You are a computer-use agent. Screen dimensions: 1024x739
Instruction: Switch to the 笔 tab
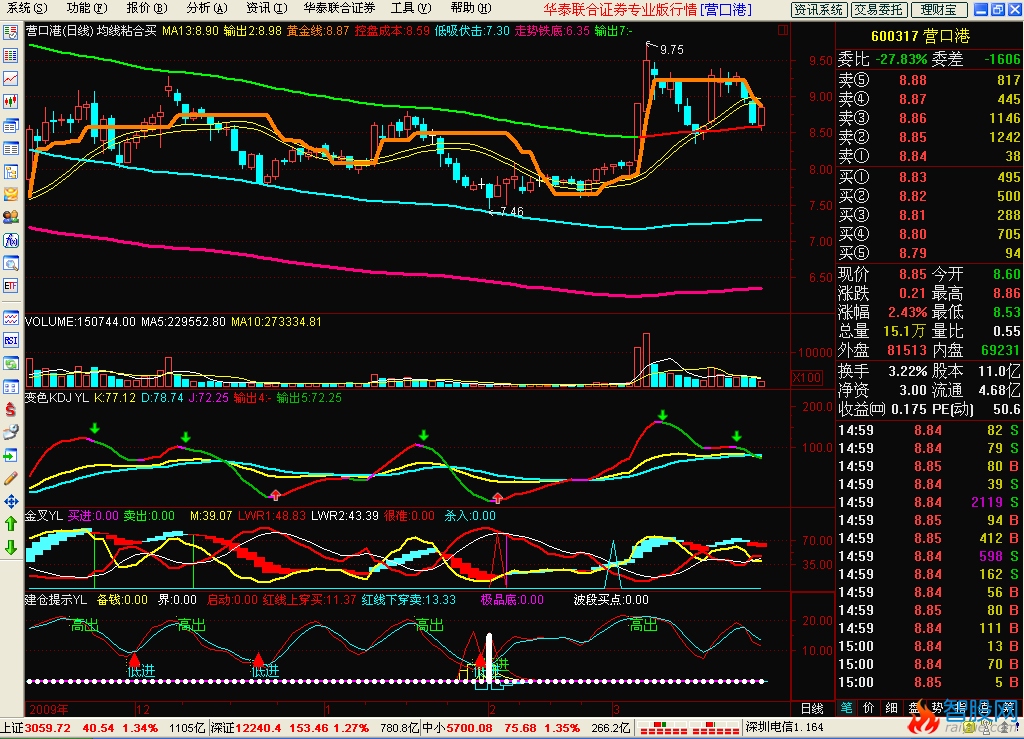click(847, 707)
